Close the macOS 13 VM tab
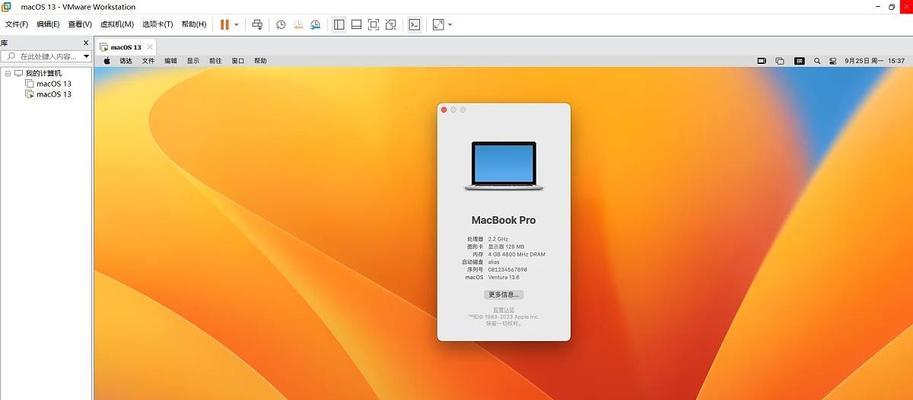Image resolution: width=913 pixels, height=400 pixels. (x=150, y=47)
